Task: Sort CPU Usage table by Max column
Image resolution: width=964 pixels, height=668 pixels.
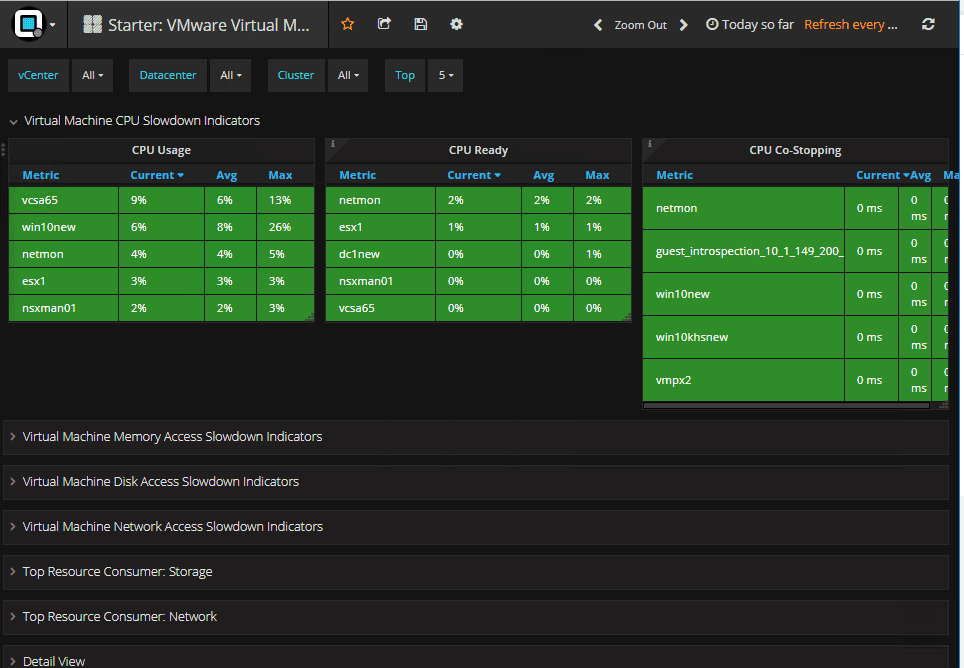Action: point(280,175)
